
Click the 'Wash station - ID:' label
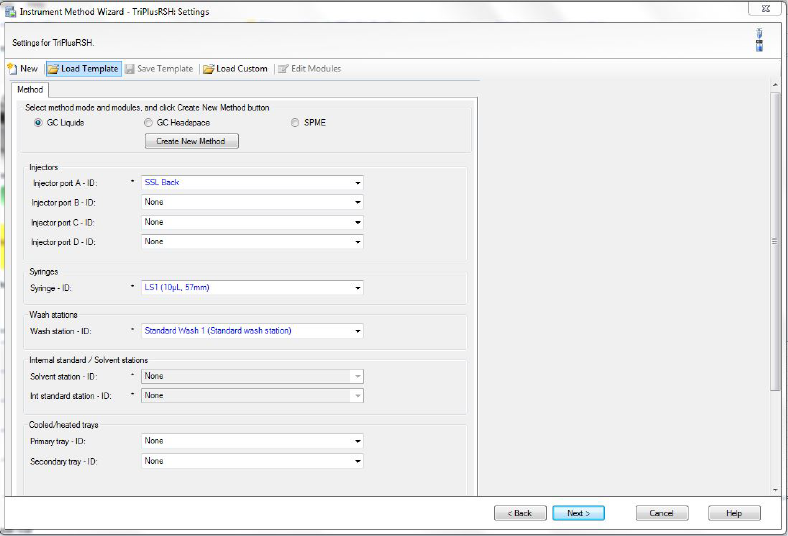pos(60,332)
